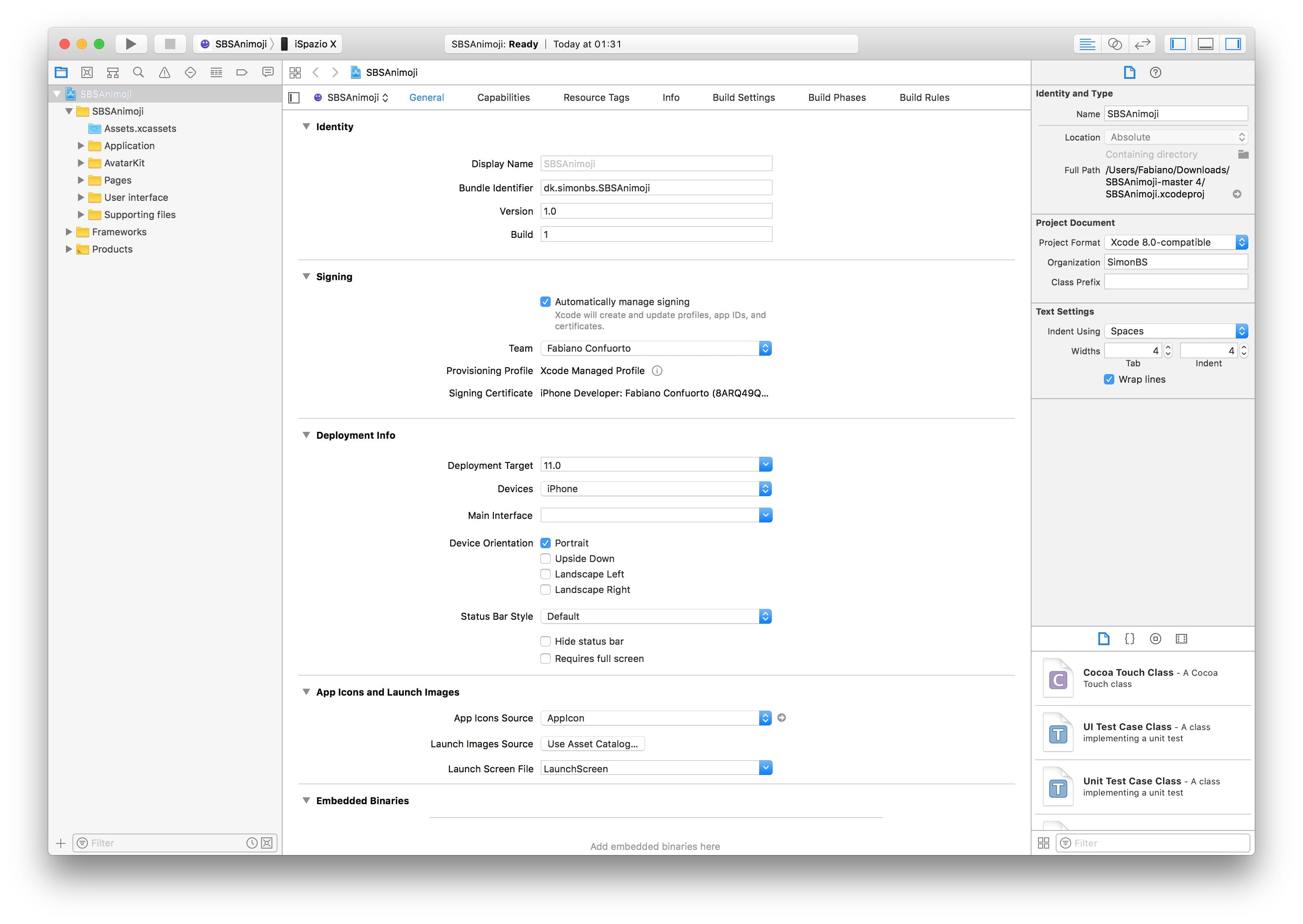The width and height of the screenshot is (1303, 924).
Task: Click the Organization name field
Action: coord(1176,262)
